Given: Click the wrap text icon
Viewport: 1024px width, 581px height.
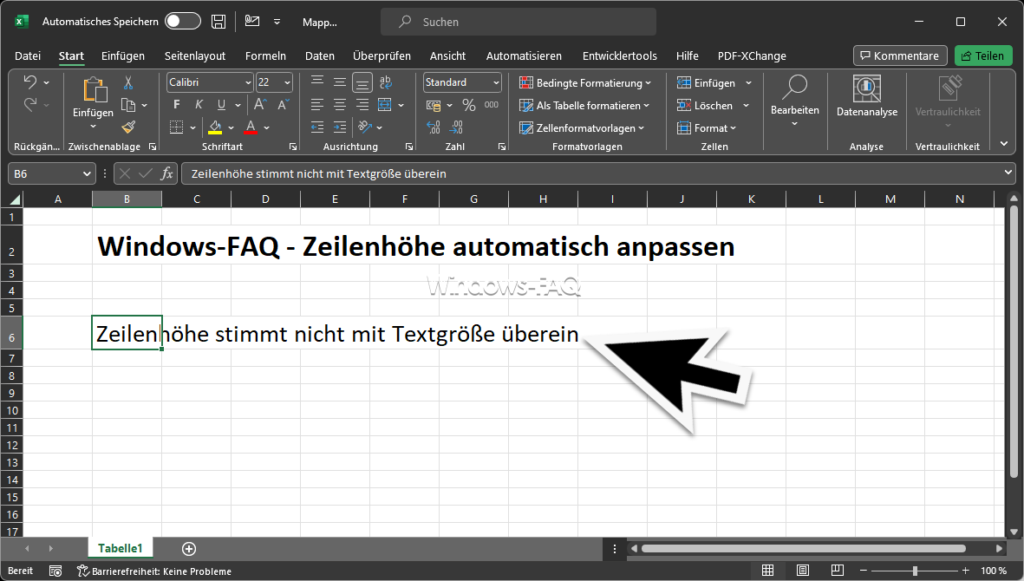Looking at the screenshot, I should tap(385, 82).
